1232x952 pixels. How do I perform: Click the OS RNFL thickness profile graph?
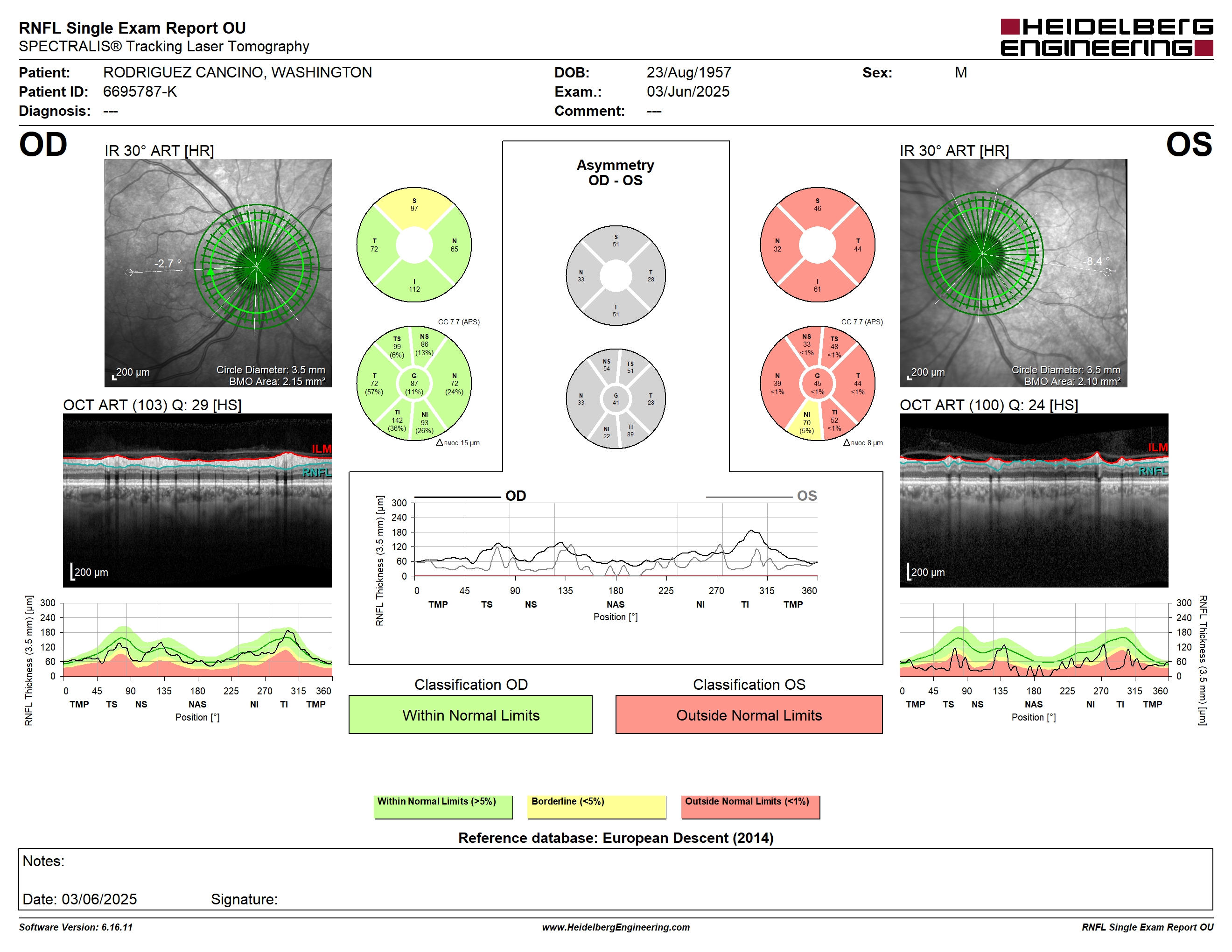point(1034,639)
